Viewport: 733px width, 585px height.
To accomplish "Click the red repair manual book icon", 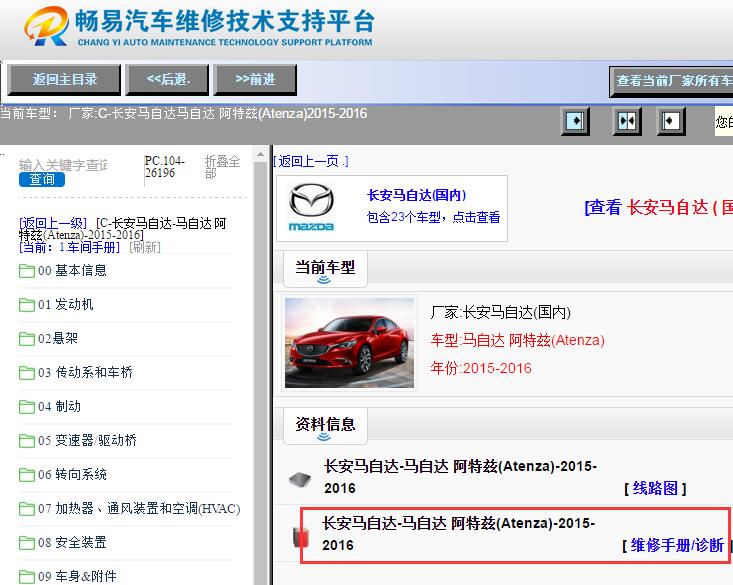I will point(301,536).
